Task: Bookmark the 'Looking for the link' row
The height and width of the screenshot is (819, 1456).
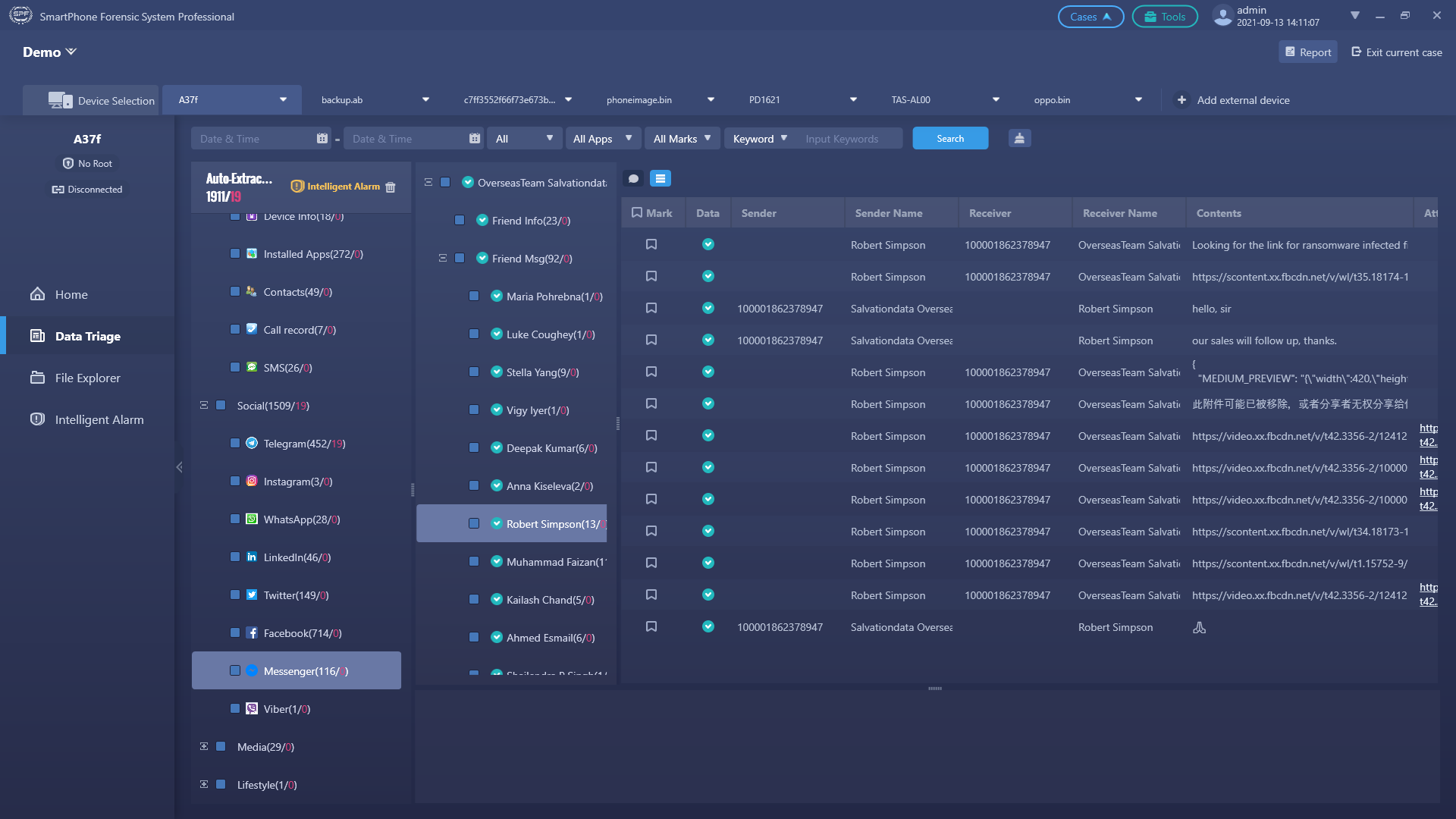Action: (651, 245)
